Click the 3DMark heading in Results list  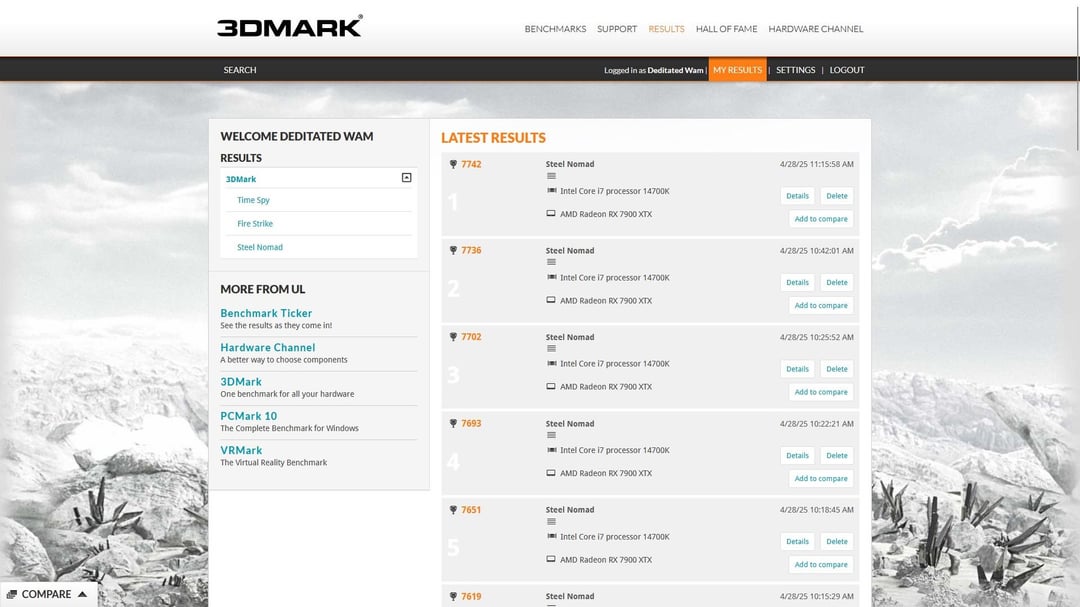[x=241, y=179]
